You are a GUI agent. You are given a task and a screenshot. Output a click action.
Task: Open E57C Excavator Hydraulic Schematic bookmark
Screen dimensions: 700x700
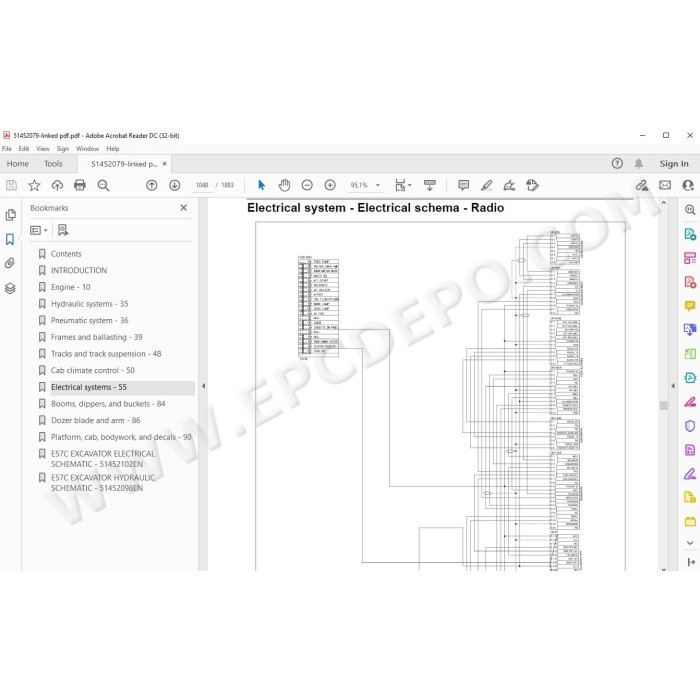pos(103,483)
